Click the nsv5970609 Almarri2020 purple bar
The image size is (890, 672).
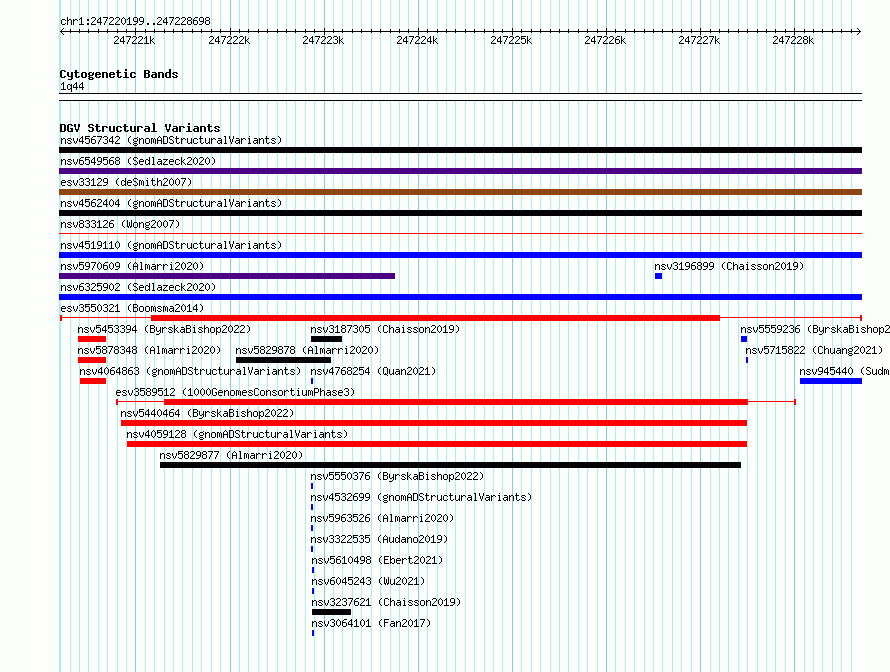pyautogui.click(x=227, y=276)
